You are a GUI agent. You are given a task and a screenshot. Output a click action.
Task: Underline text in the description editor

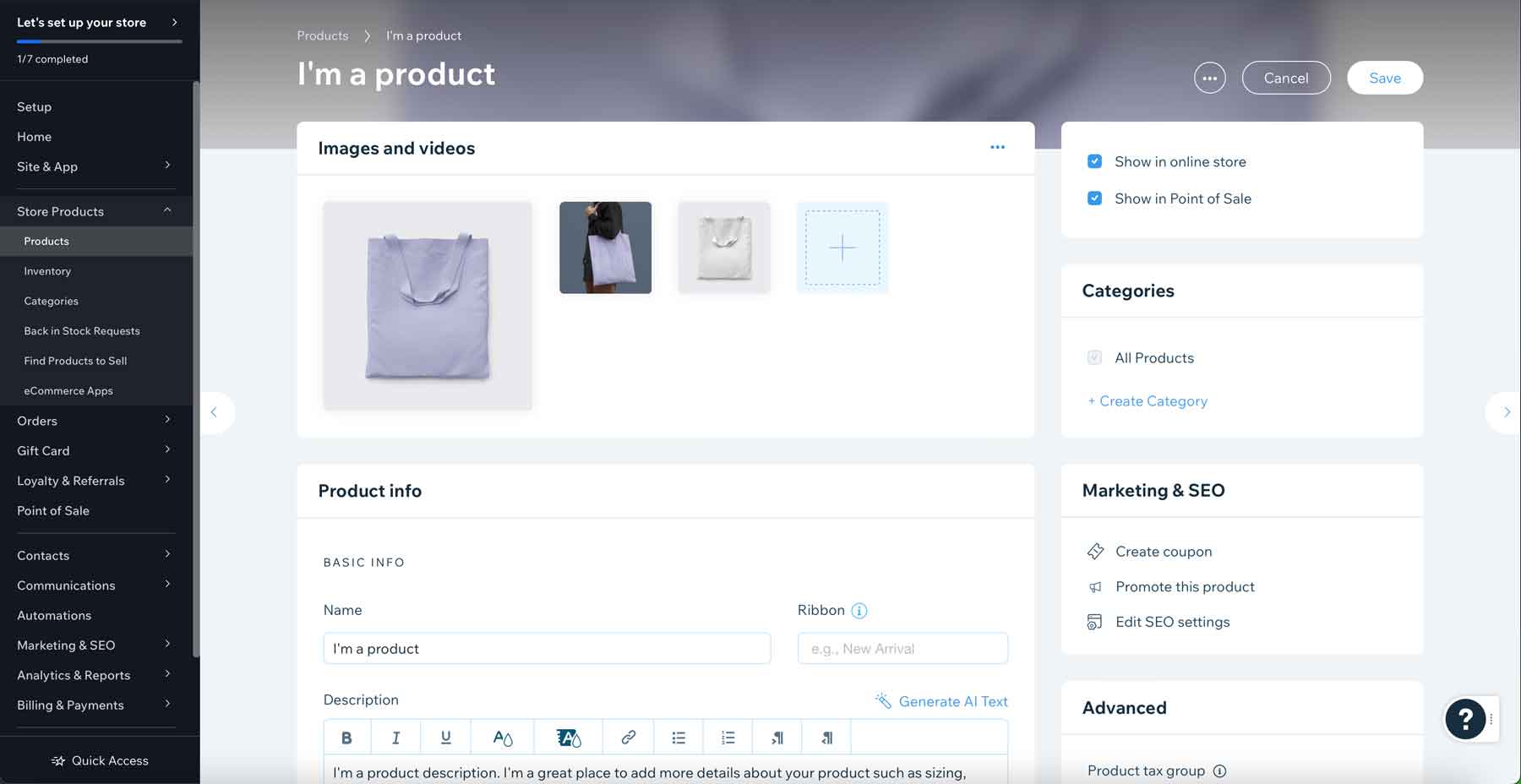[445, 736]
